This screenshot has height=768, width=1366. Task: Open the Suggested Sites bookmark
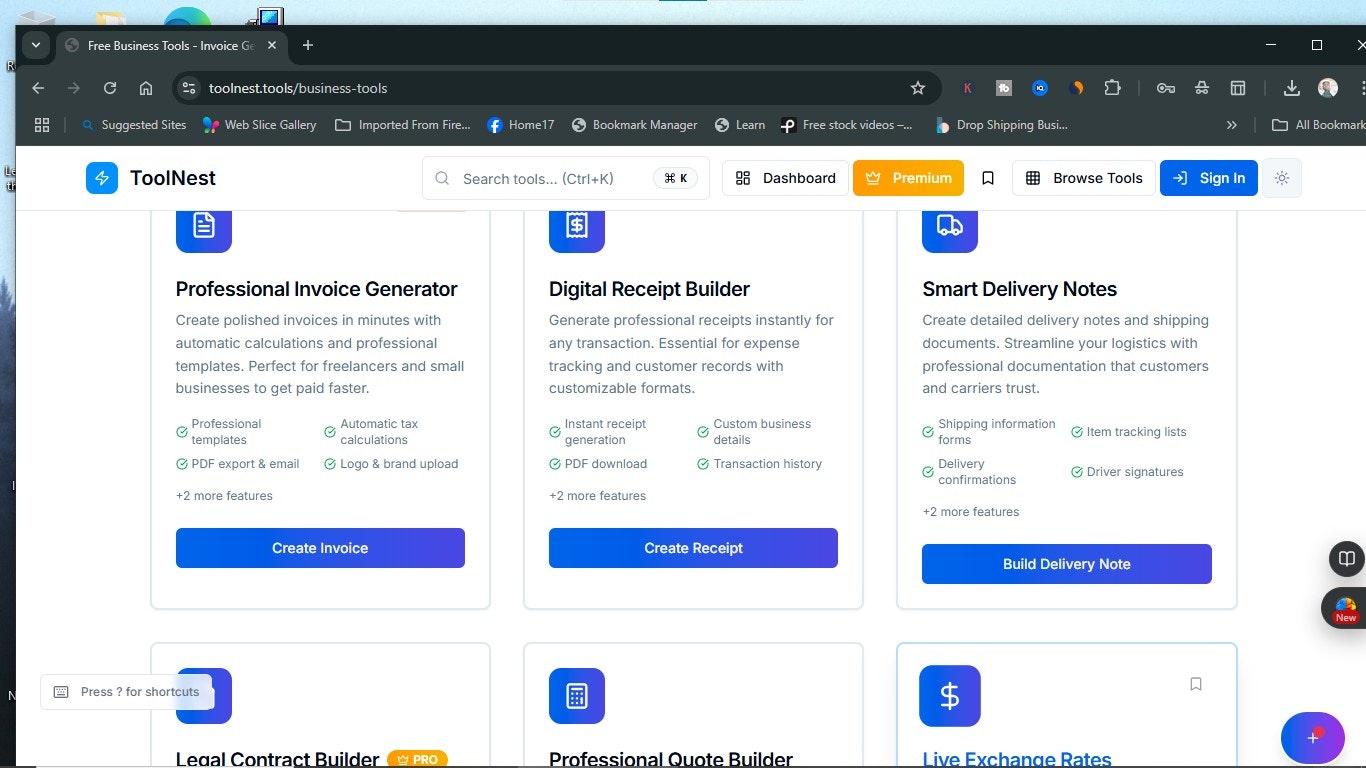[134, 125]
